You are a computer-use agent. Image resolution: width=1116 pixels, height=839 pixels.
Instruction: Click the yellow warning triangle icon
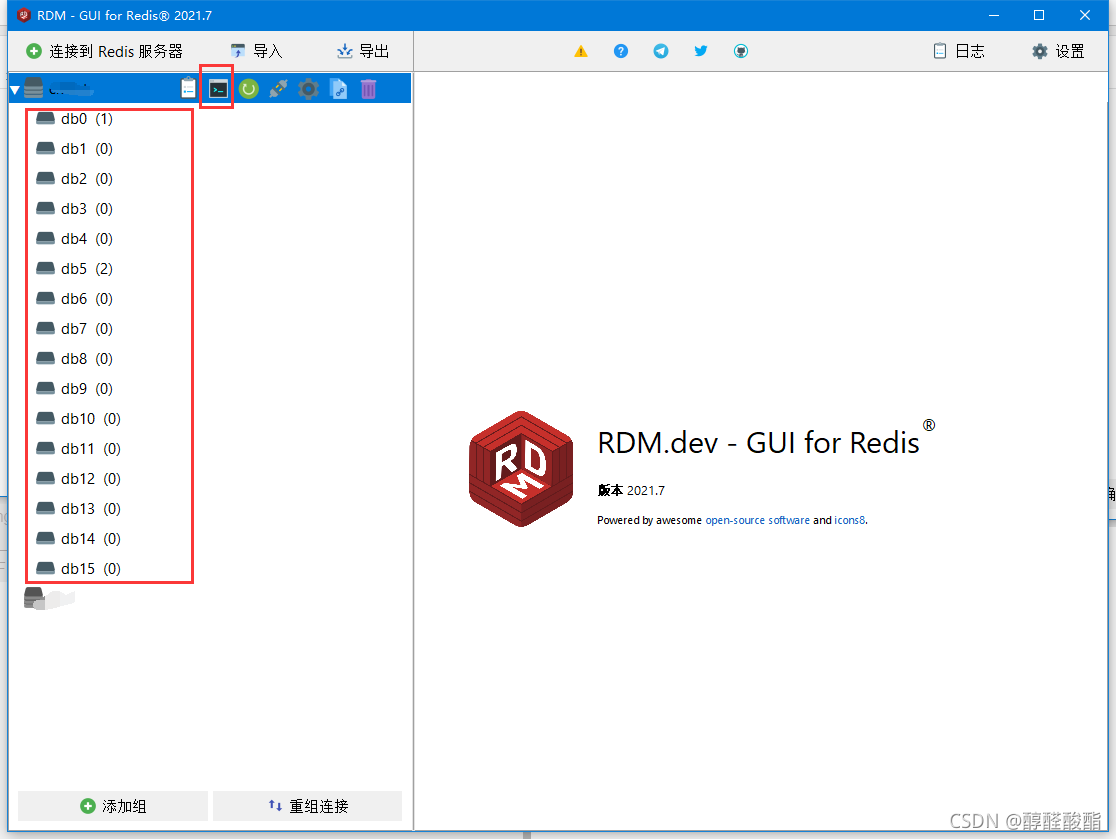coord(581,51)
